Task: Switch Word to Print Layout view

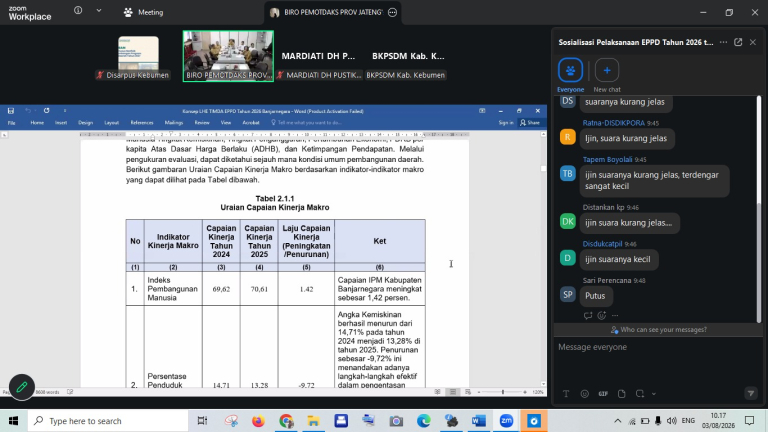Action: tap(453, 392)
